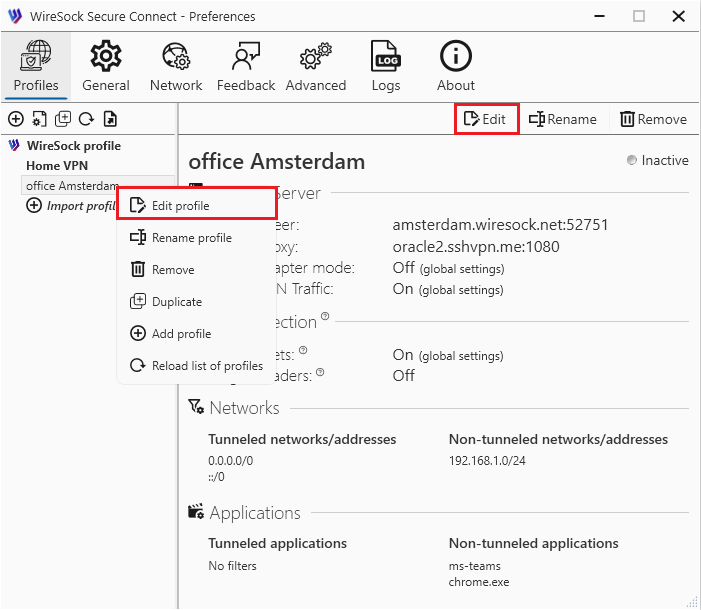The width and height of the screenshot is (701, 610).
Task: Click the export profile icon in sidebar toolbar
Action: pos(110,119)
